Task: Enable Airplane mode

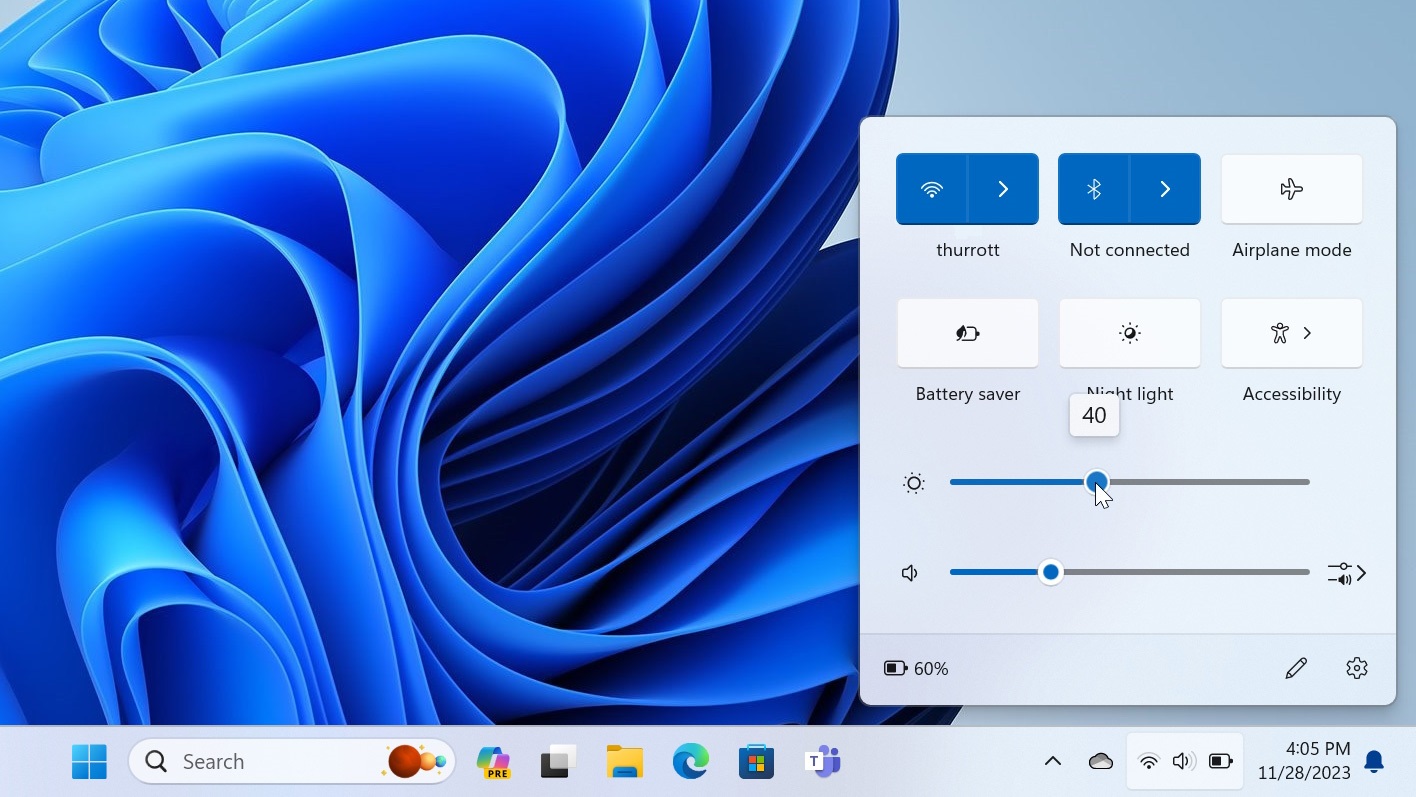Action: pos(1291,189)
